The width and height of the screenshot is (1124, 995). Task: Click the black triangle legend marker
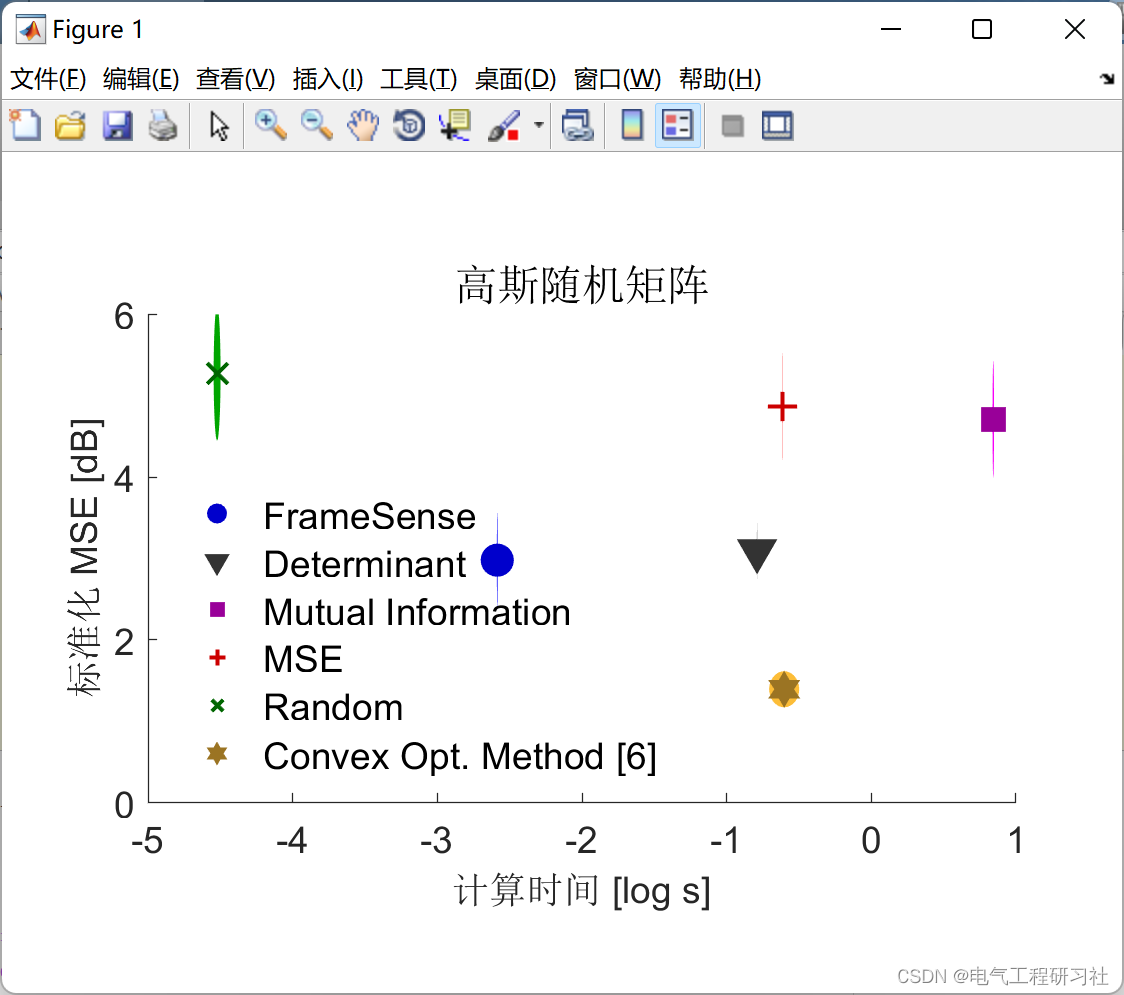216,564
